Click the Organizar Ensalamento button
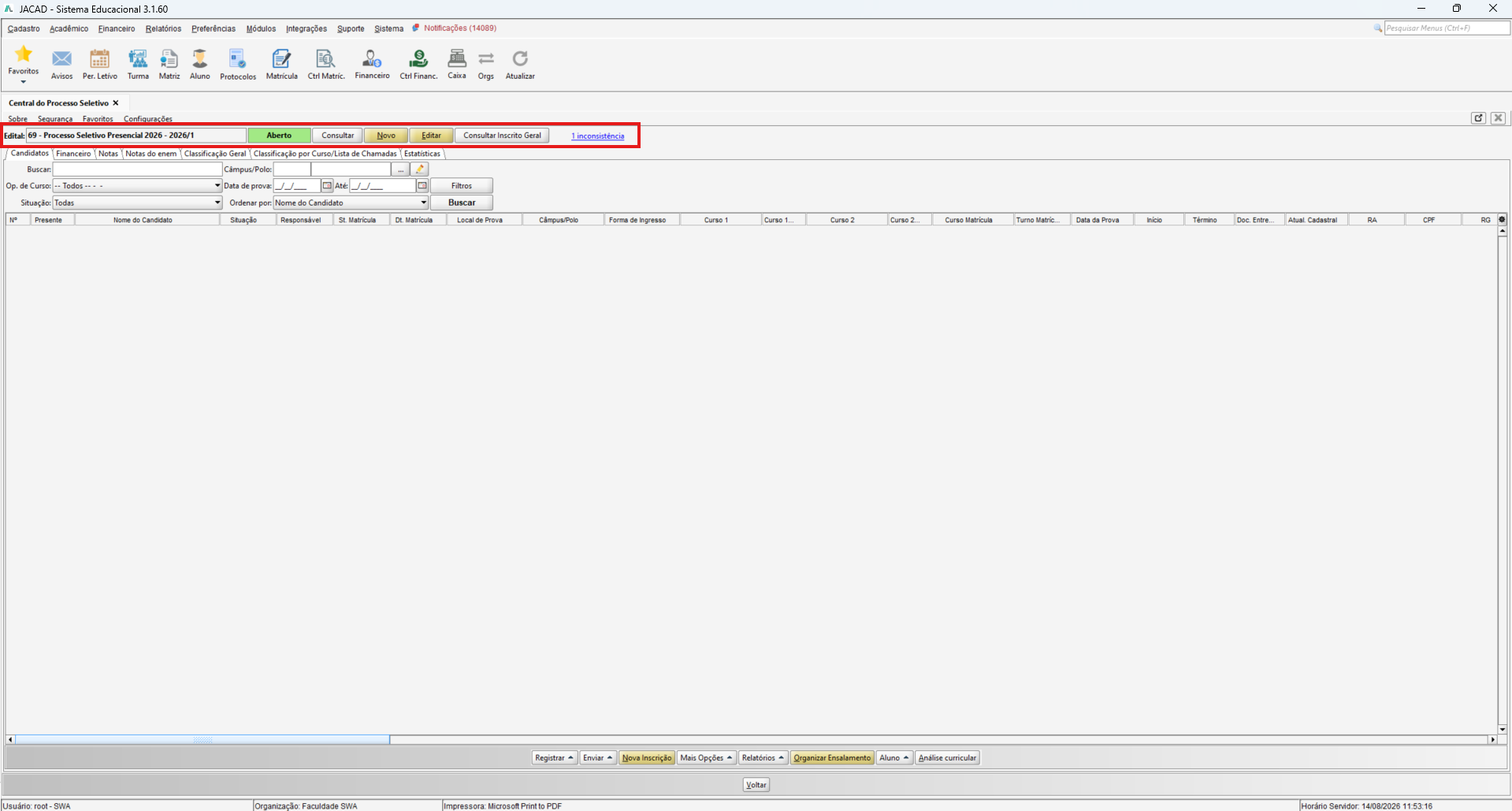This screenshot has width=1512, height=811. 832,758
